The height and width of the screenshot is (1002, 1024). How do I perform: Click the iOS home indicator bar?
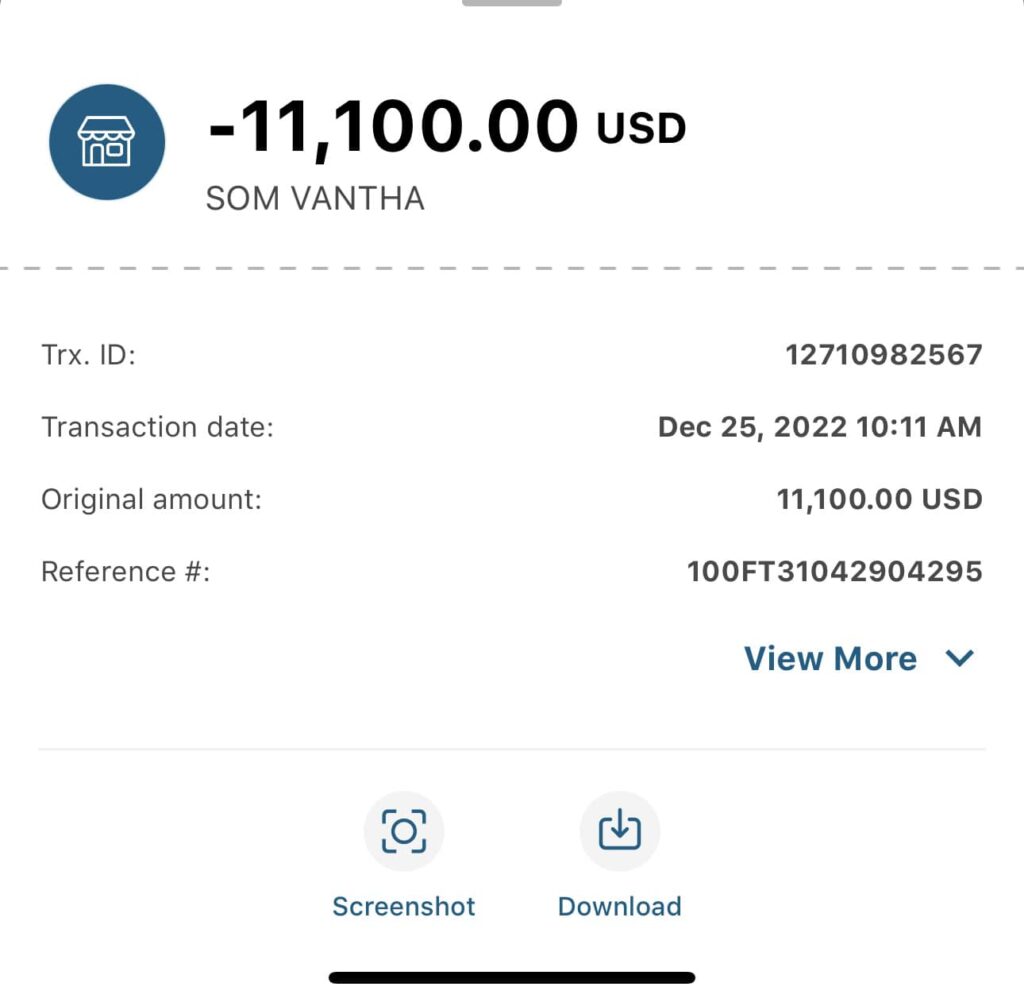(x=511, y=977)
